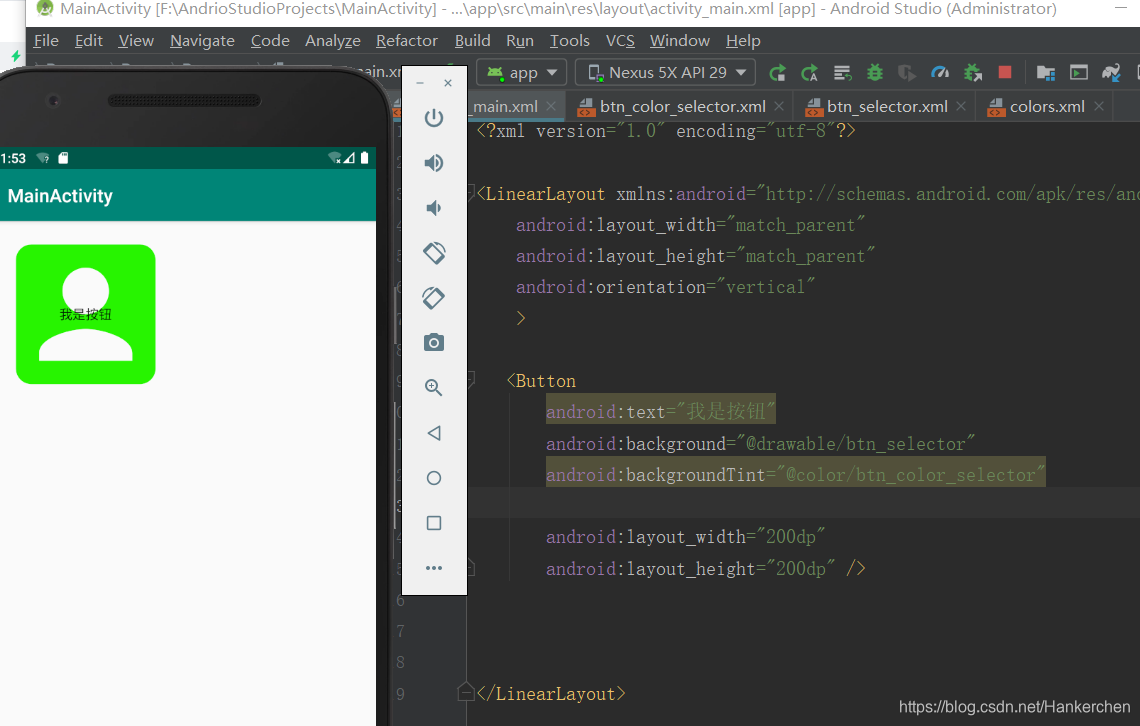Take an emulator screenshot with the camera icon
Screen dimensions: 1140x726
coord(434,342)
